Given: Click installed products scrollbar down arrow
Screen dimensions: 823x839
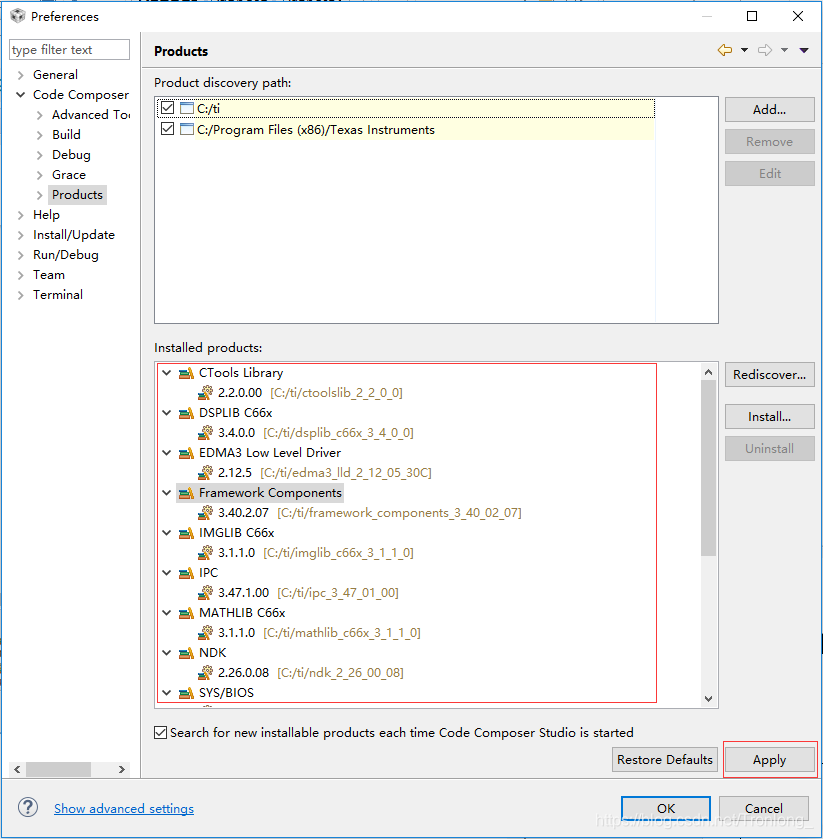Looking at the screenshot, I should 708,698.
